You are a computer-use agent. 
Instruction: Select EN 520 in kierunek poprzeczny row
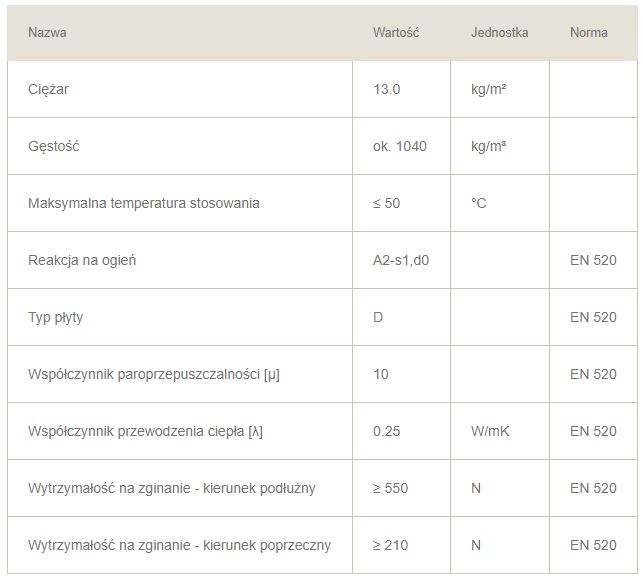click(x=593, y=545)
